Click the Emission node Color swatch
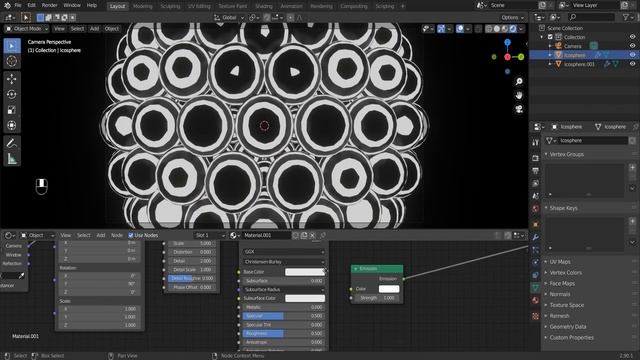 click(x=389, y=289)
